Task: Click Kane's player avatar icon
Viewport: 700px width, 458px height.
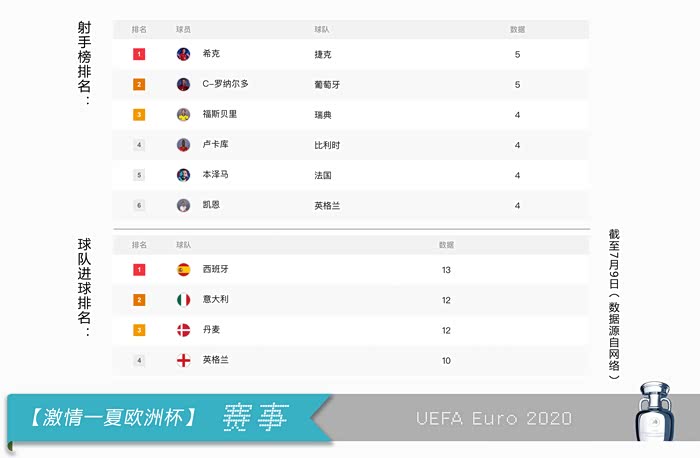Action: (183, 205)
